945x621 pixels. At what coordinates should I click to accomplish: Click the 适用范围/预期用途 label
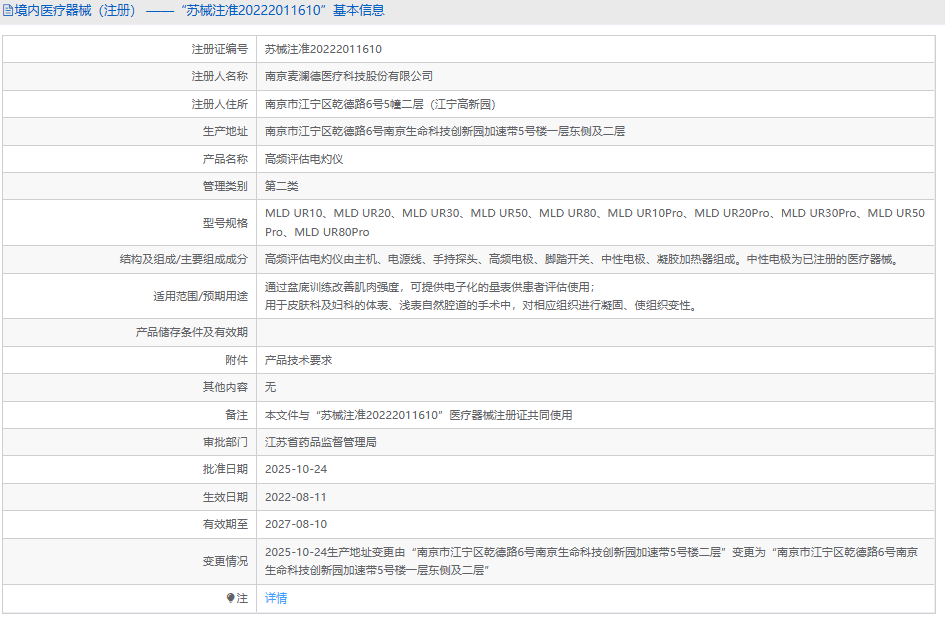(x=200, y=296)
